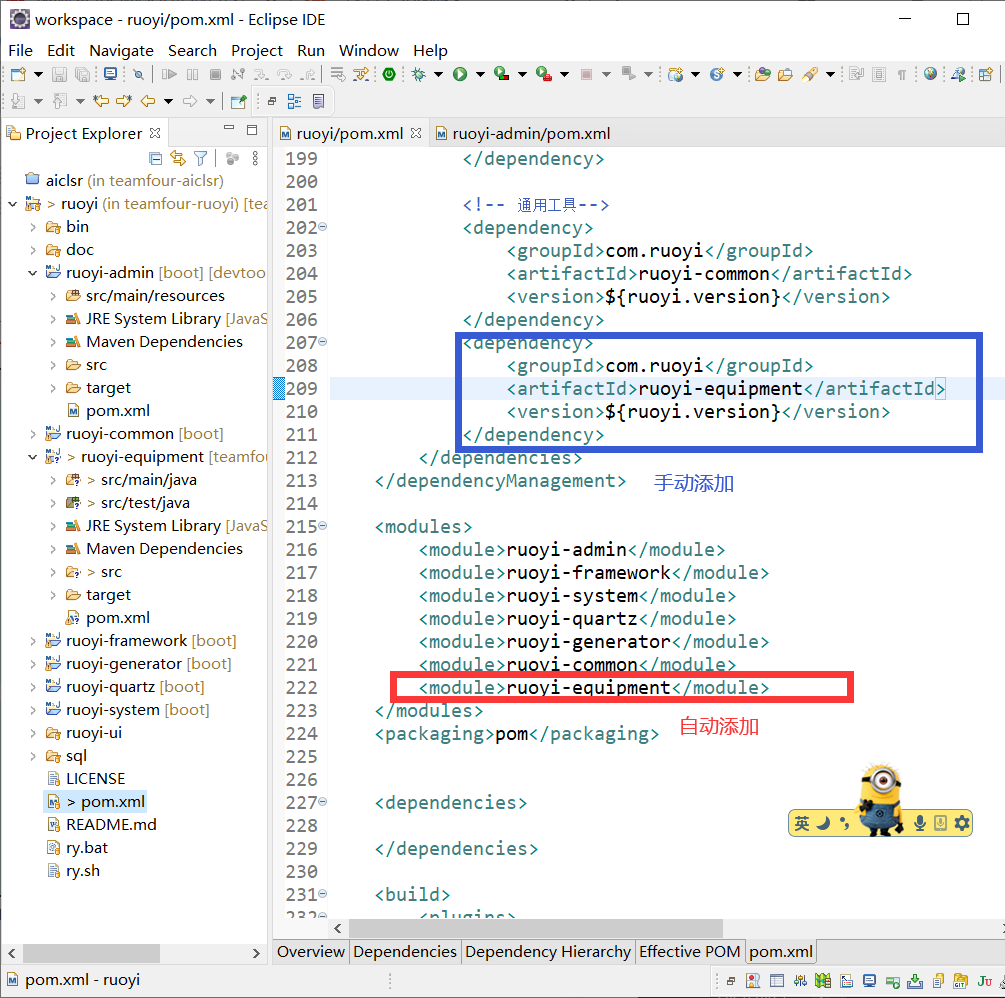Switch to the Effective POM bottom tab
The height and width of the screenshot is (998, 1005).
click(689, 951)
